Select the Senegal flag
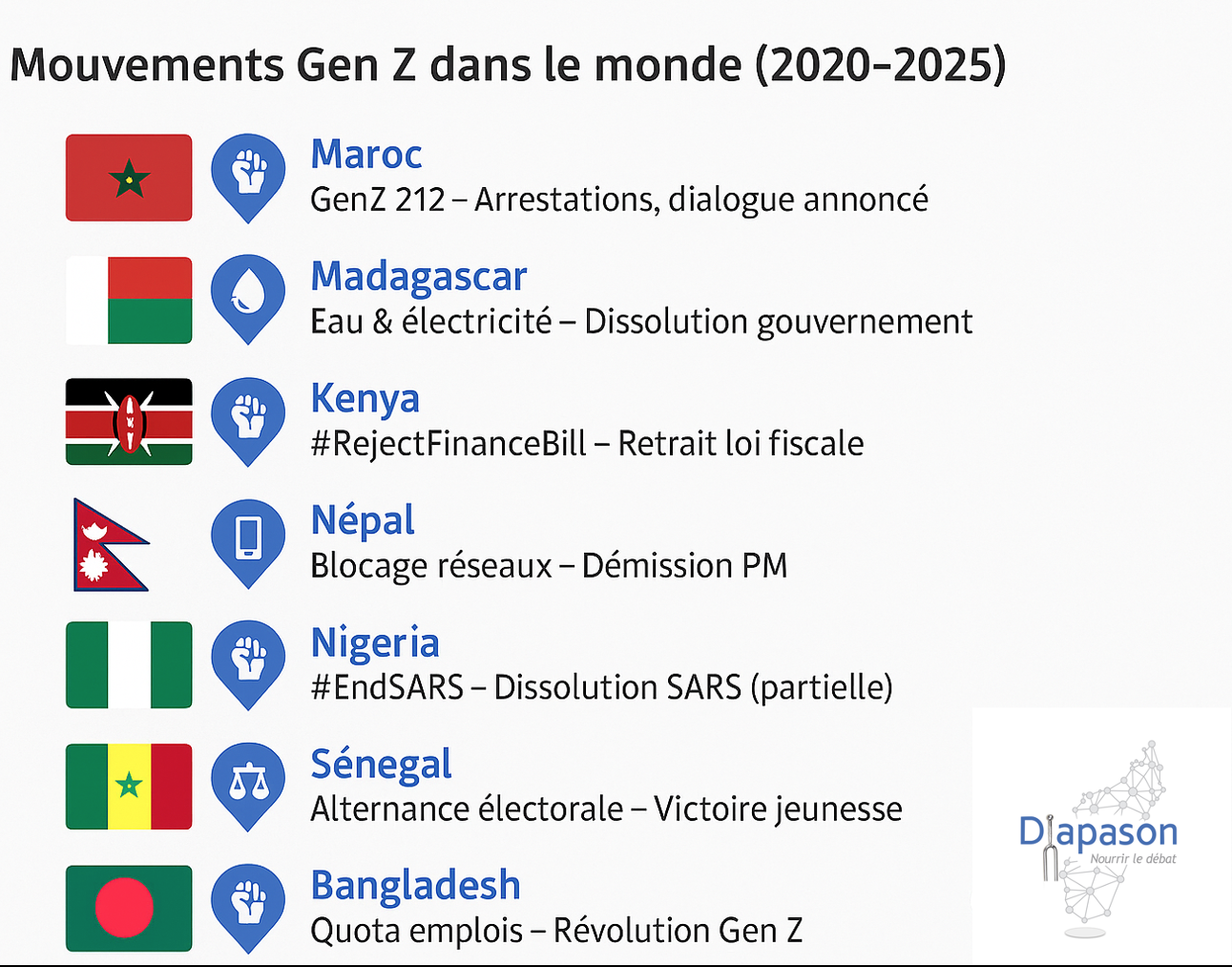This screenshot has width=1232, height=967. [129, 787]
